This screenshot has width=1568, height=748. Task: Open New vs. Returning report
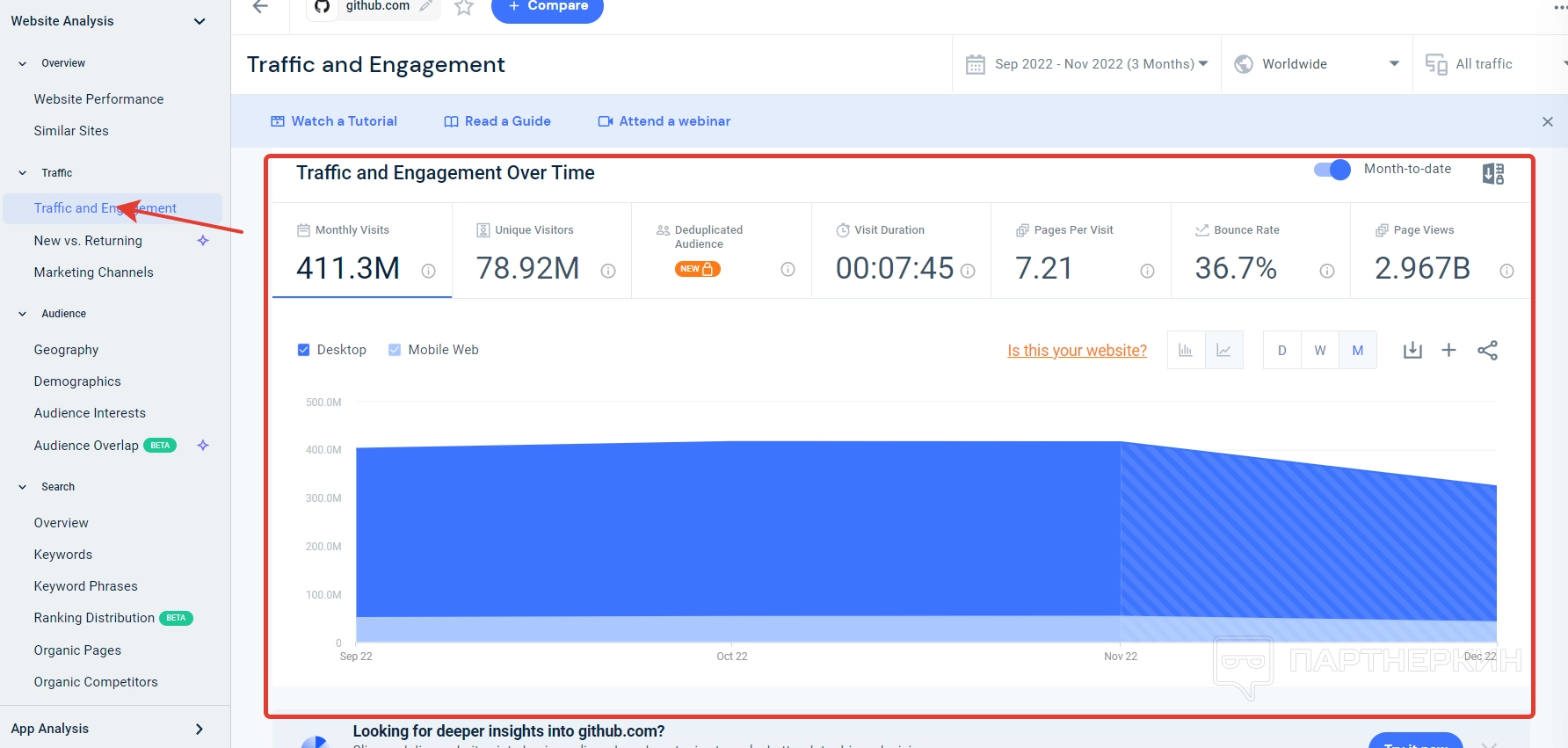(88, 241)
